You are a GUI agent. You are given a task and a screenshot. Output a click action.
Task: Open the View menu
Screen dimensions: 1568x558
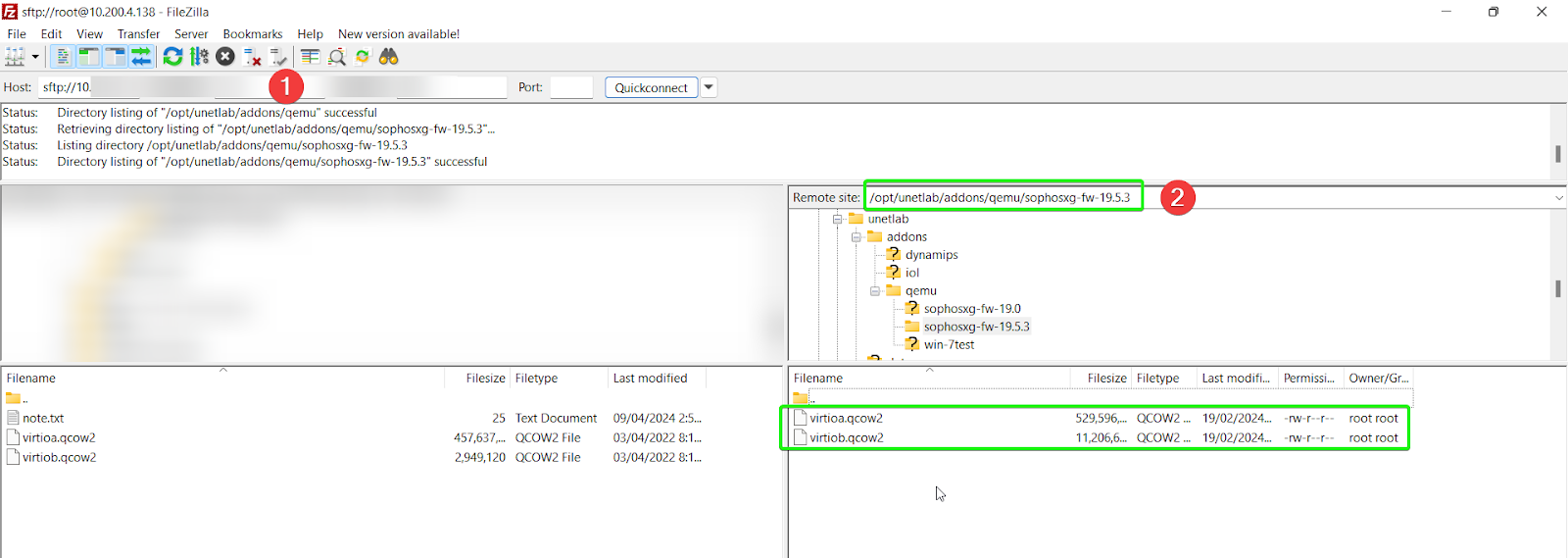[x=89, y=33]
